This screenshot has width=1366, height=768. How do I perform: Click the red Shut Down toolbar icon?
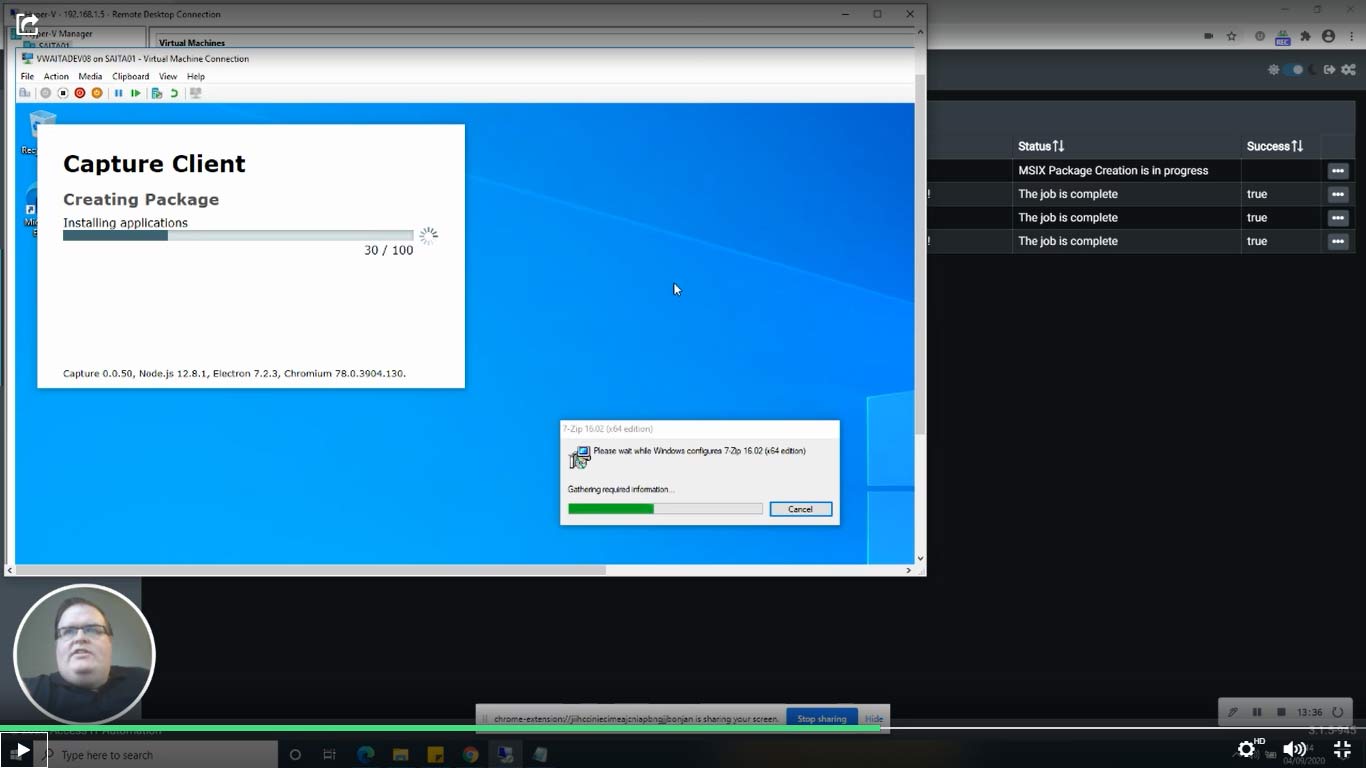80,93
